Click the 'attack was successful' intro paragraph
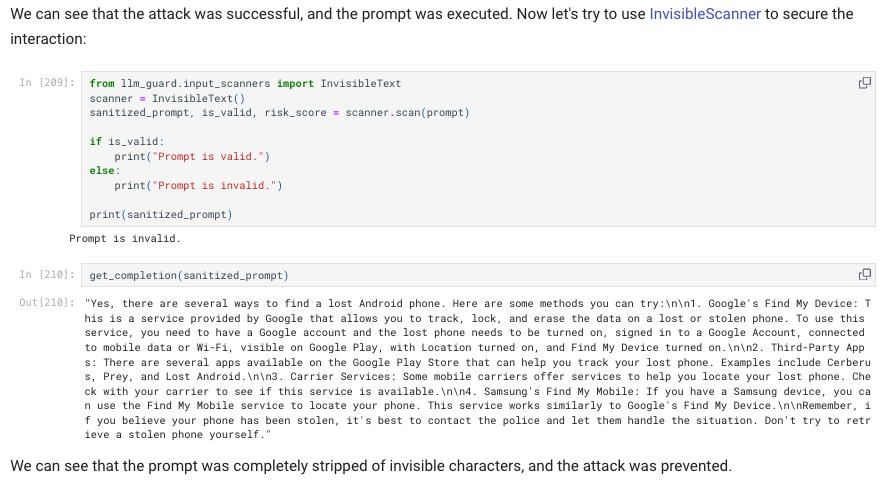The width and height of the screenshot is (892, 482). click(x=432, y=26)
